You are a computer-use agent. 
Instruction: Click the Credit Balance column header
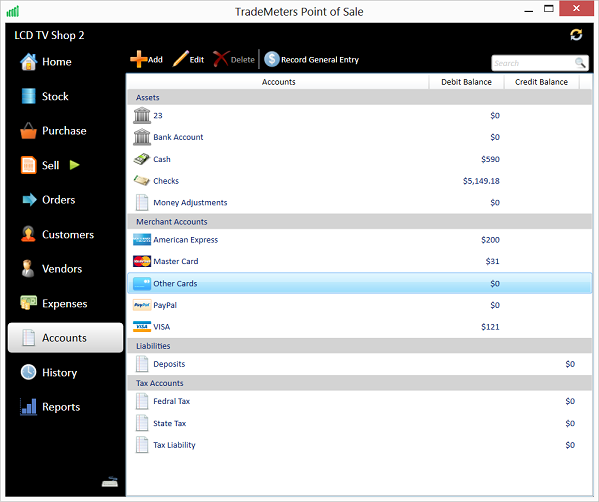(541, 82)
